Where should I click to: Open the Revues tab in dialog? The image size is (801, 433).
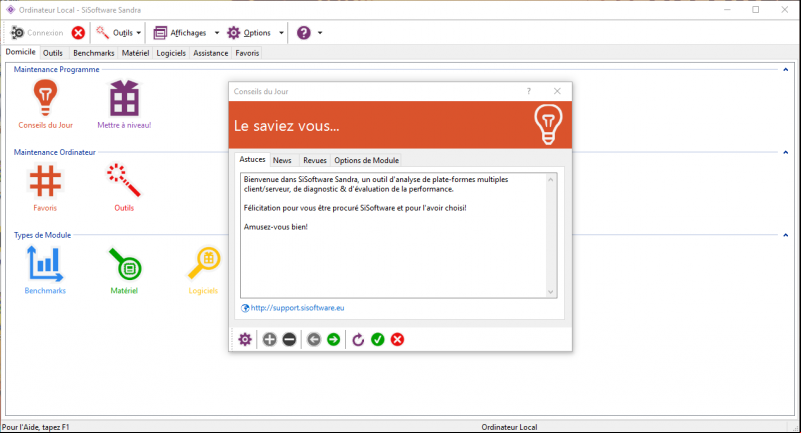tap(315, 160)
